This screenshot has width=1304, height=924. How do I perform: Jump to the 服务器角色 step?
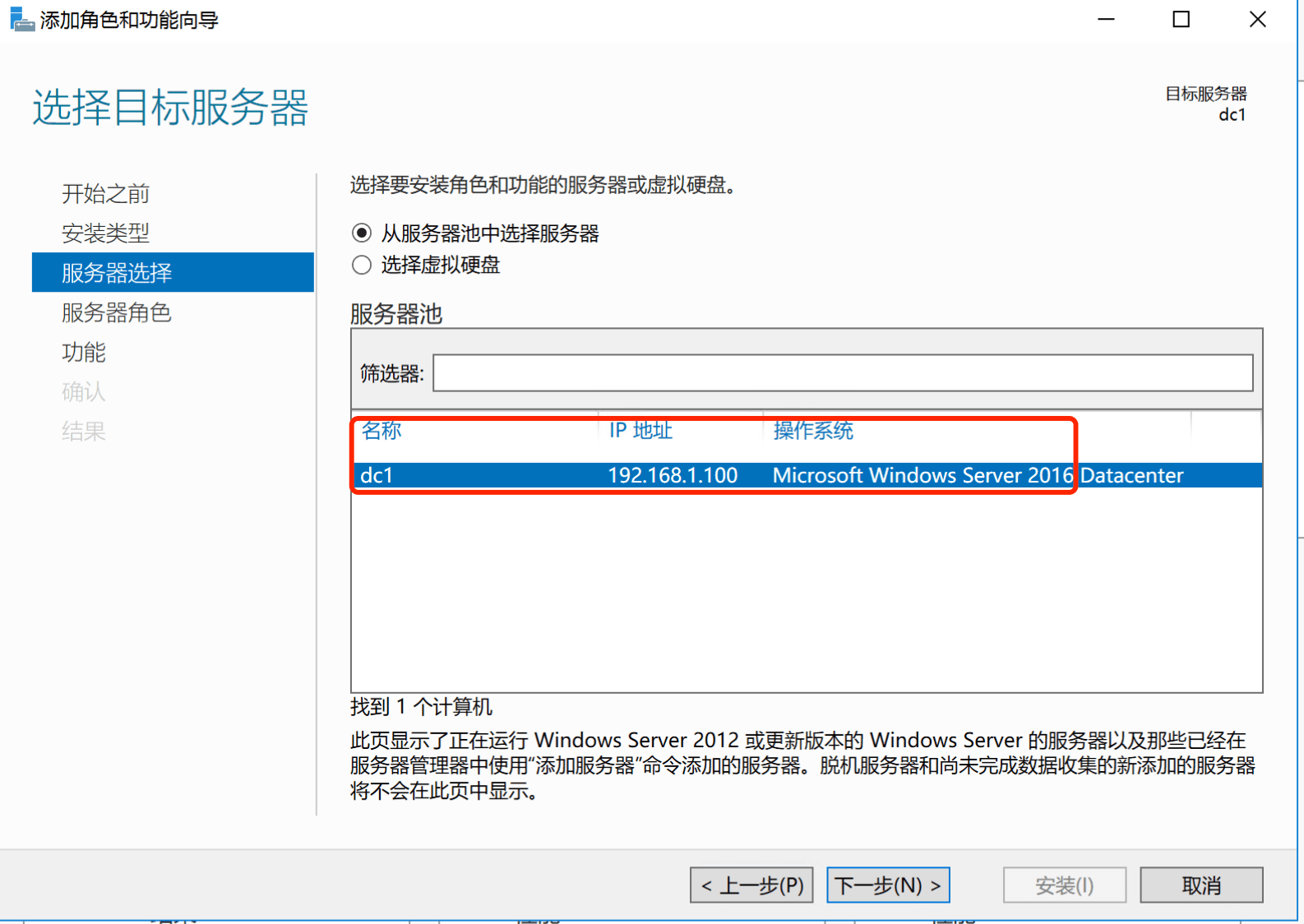click(116, 313)
